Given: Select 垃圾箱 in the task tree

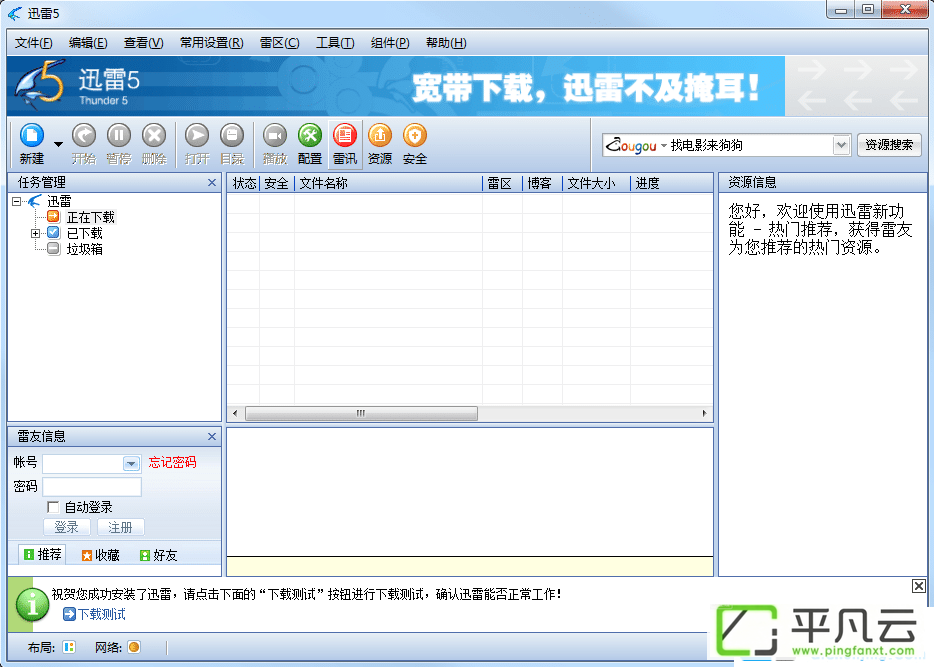Looking at the screenshot, I should pos(85,250).
